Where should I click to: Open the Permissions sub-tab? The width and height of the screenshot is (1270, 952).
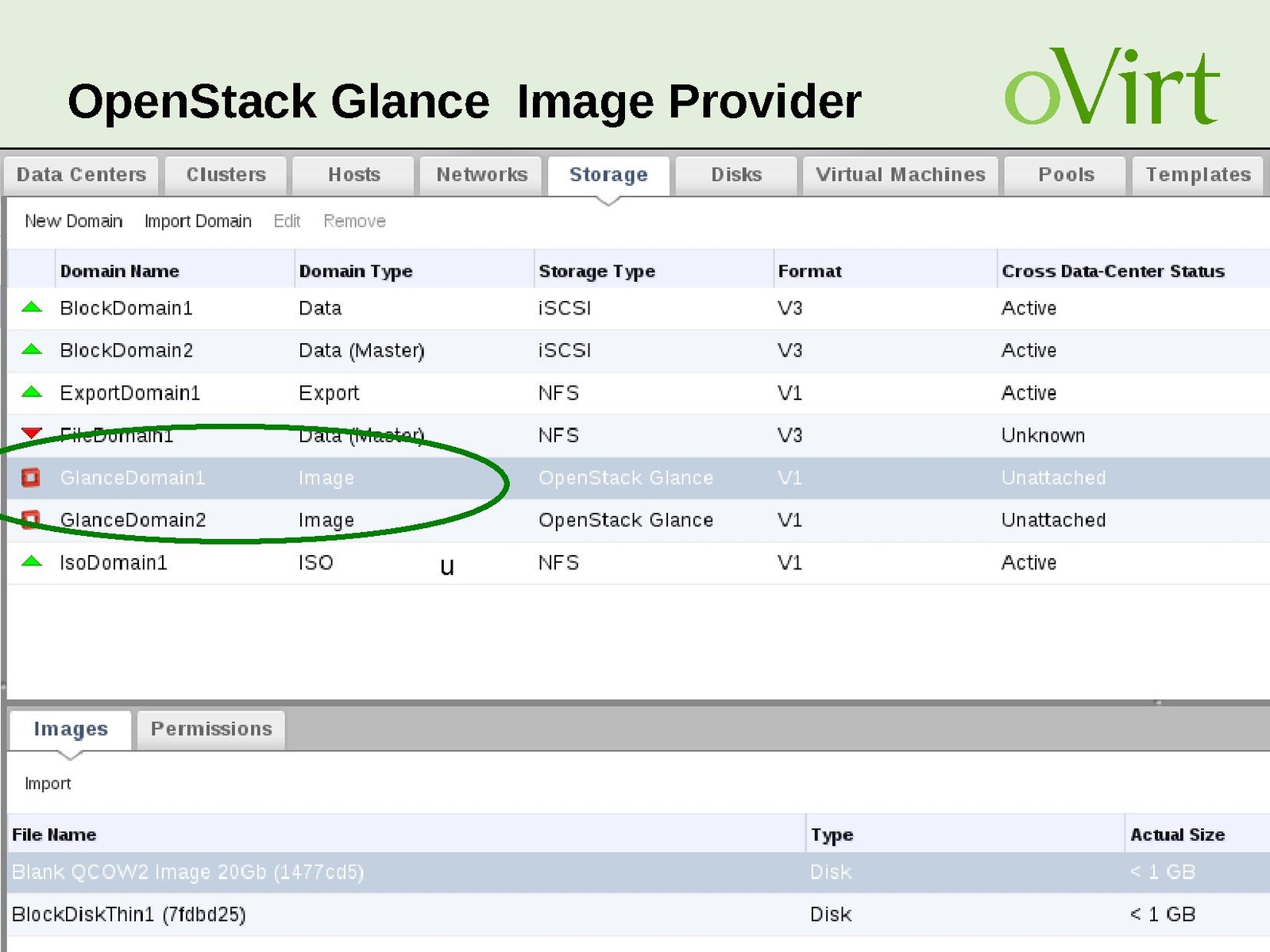point(211,729)
